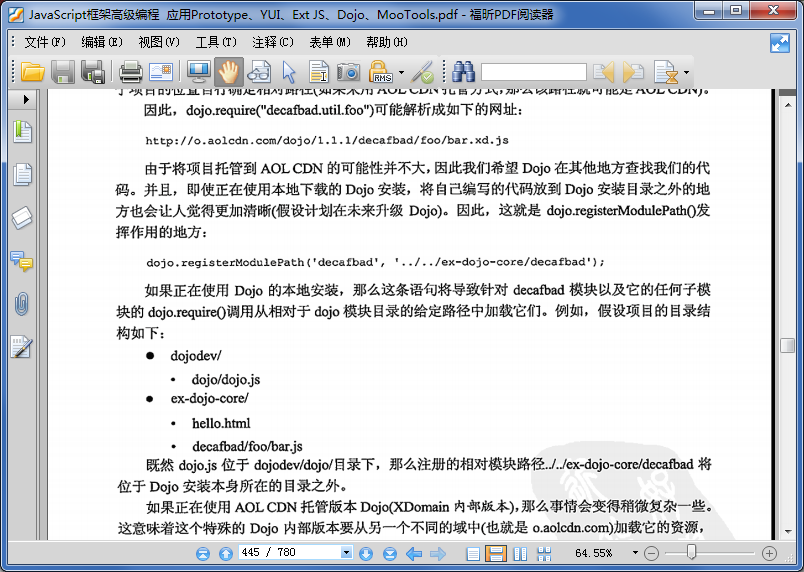Open the 编辑(E) menu
The height and width of the screenshot is (572, 804).
click(x=102, y=42)
